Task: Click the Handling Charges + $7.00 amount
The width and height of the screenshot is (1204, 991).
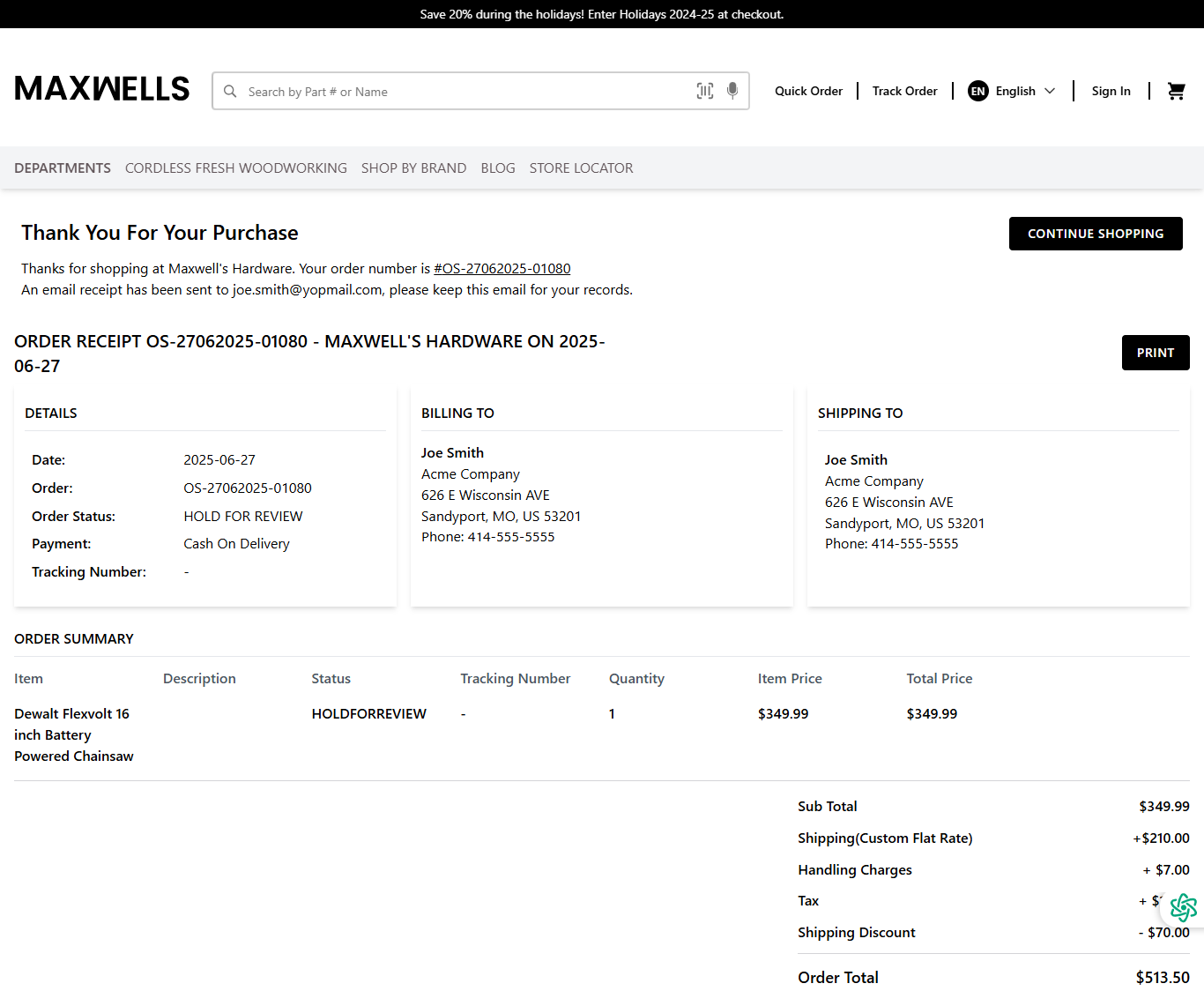Action: click(1166, 869)
